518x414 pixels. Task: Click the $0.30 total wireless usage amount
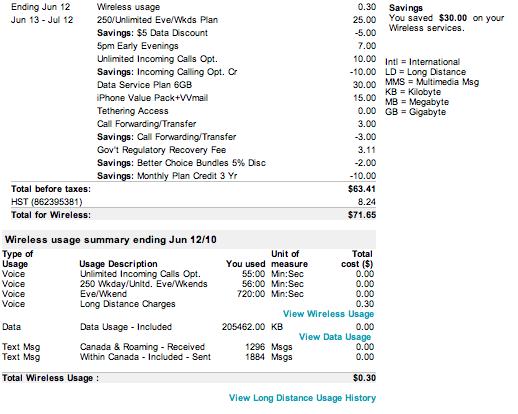point(364,378)
